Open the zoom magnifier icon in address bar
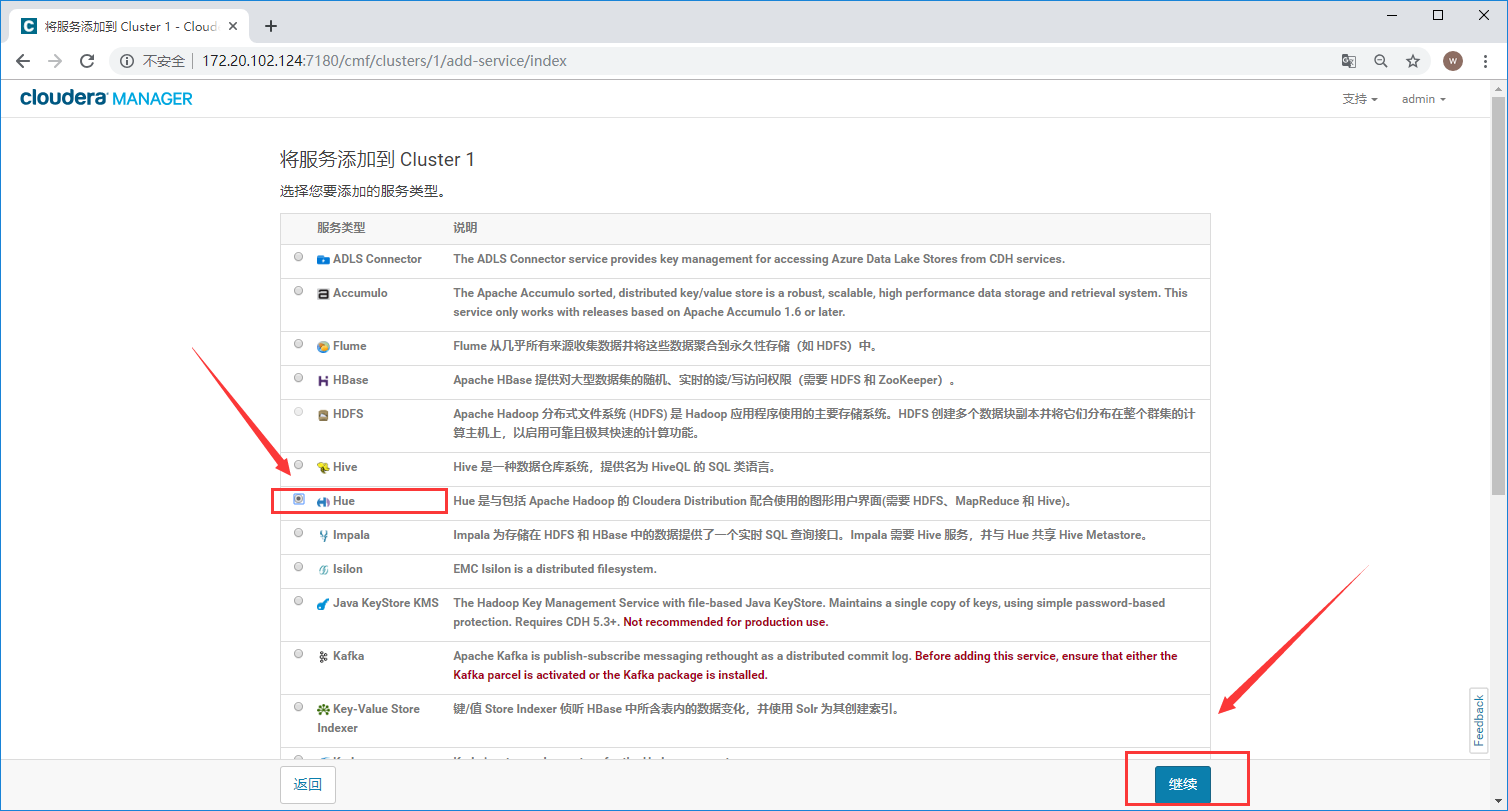 point(1381,61)
